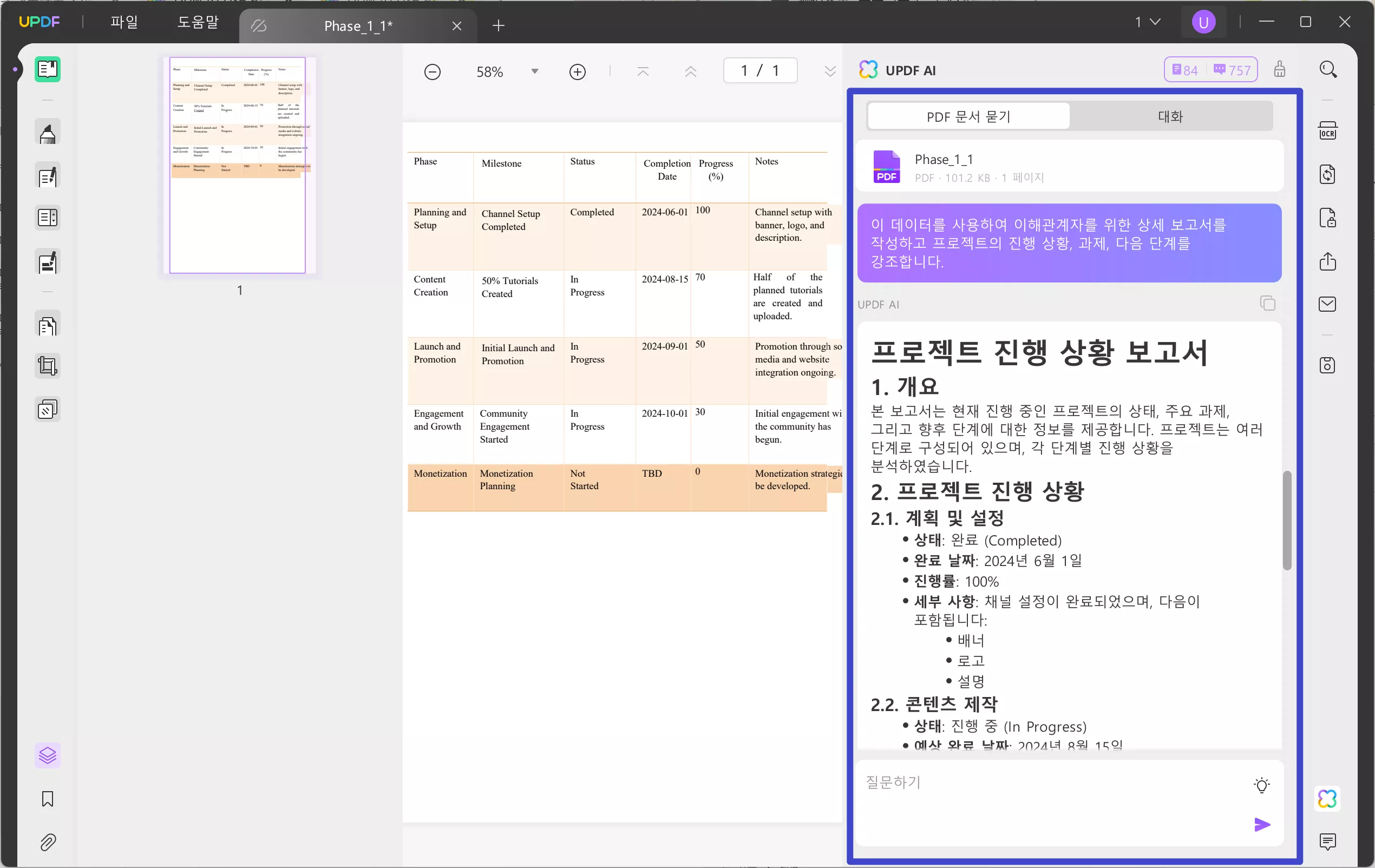1375x868 pixels.
Task: Click the 58% zoom value
Action: click(x=490, y=73)
